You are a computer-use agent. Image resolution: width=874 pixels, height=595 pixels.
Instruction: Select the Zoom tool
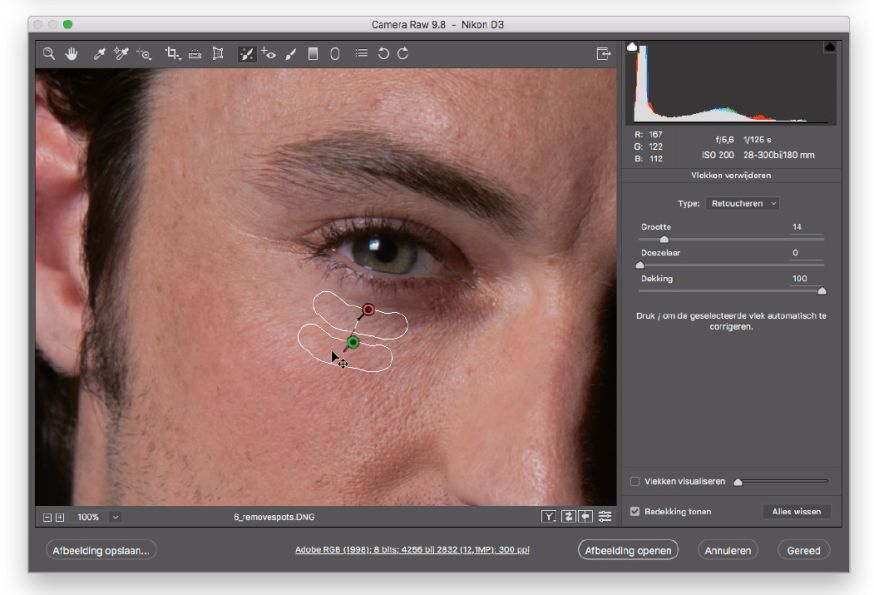pos(48,54)
